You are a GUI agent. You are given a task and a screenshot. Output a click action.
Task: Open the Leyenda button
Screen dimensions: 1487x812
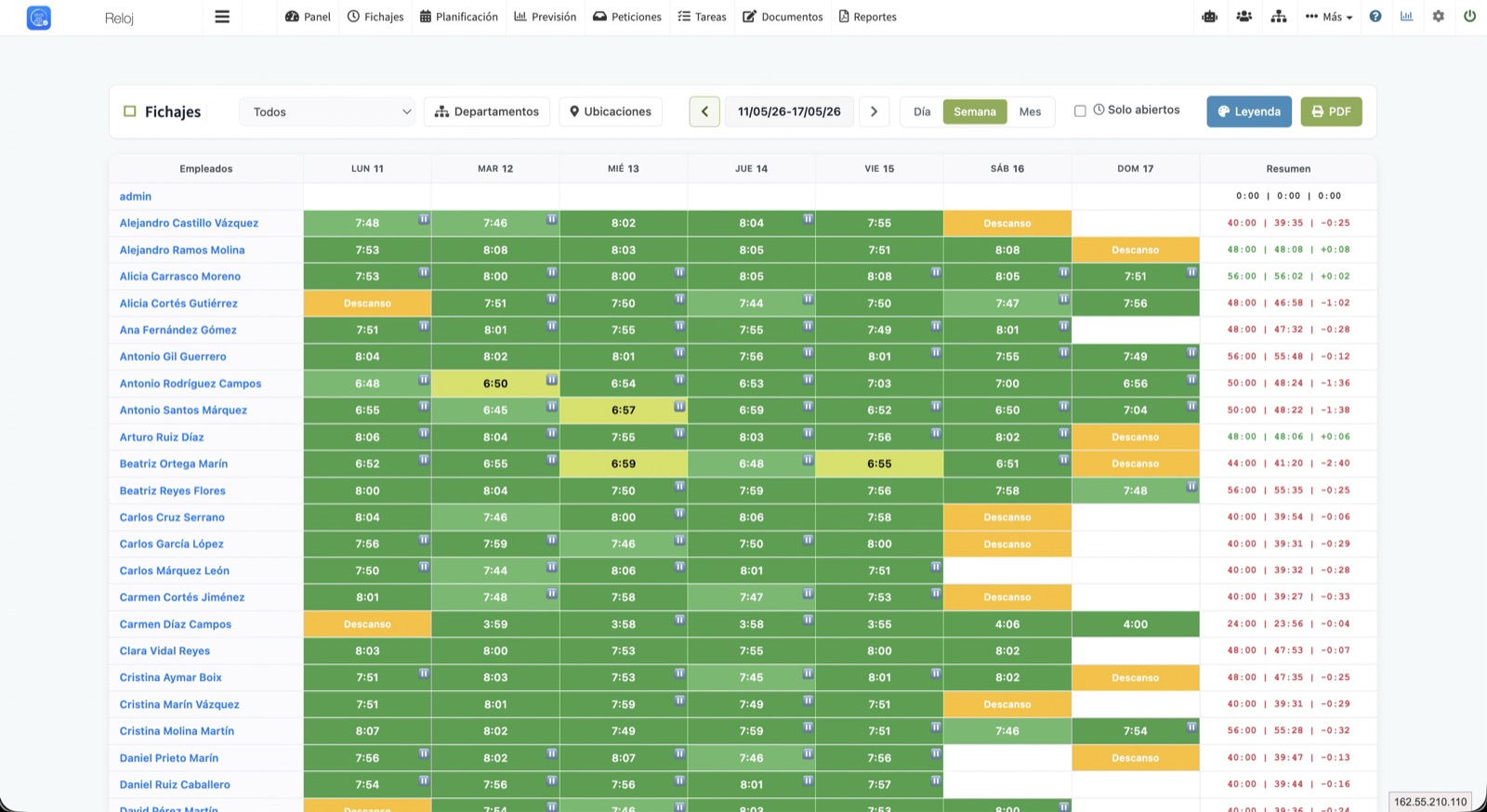[1249, 111]
